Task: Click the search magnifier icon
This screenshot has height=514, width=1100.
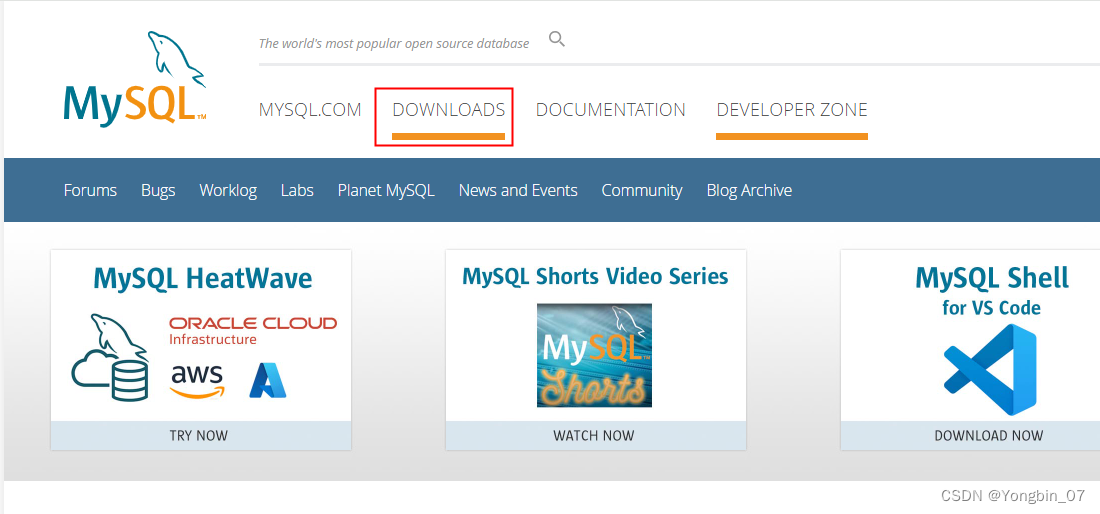Action: (556, 39)
